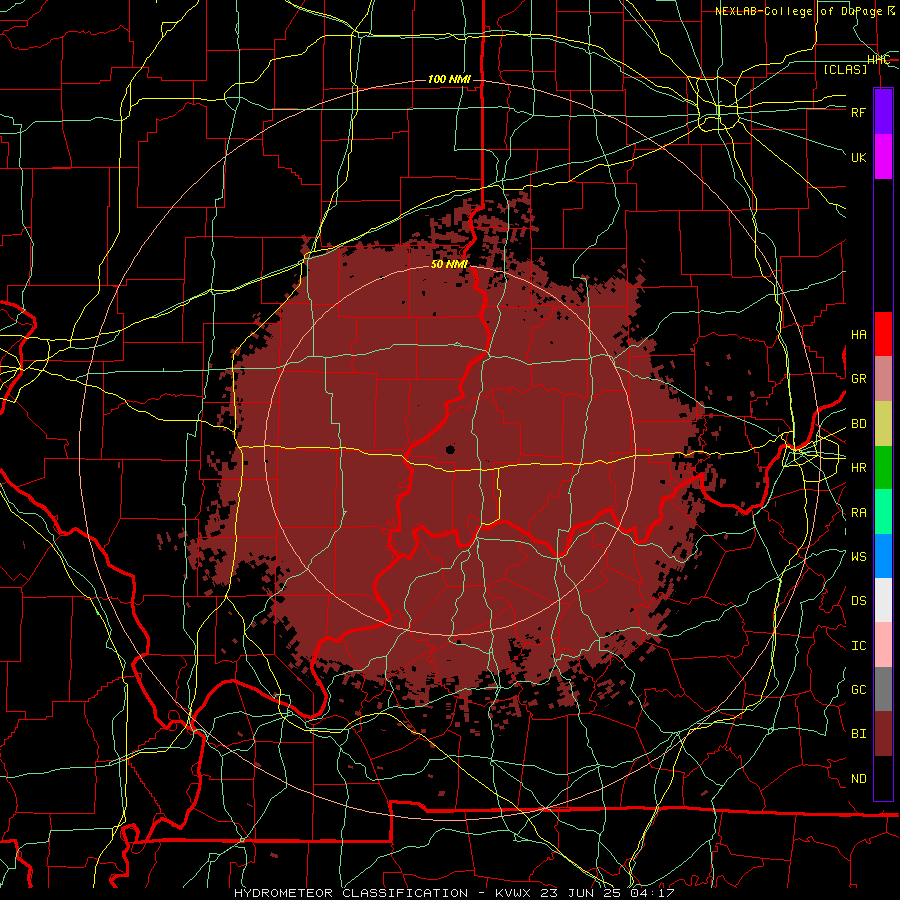Click the BD legend label

coord(858,424)
